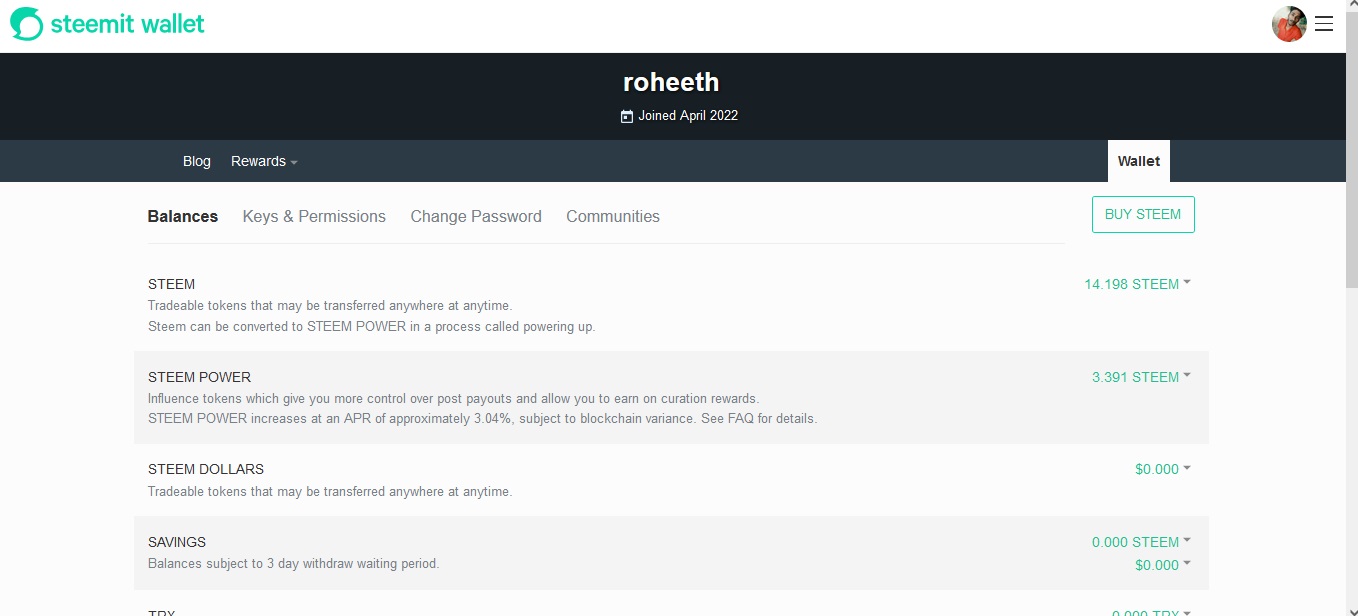This screenshot has height=616, width=1358.
Task: Click the Steemit Wallet logo icon
Action: point(27,24)
